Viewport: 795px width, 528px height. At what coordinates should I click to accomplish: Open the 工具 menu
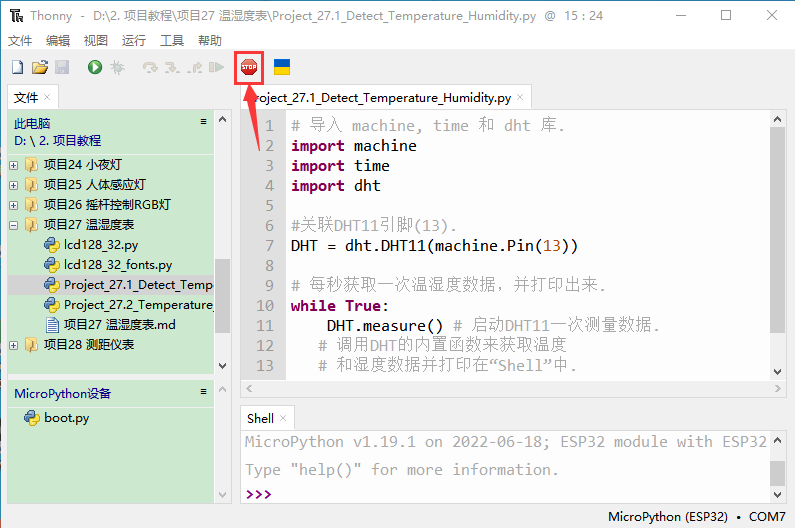172,41
